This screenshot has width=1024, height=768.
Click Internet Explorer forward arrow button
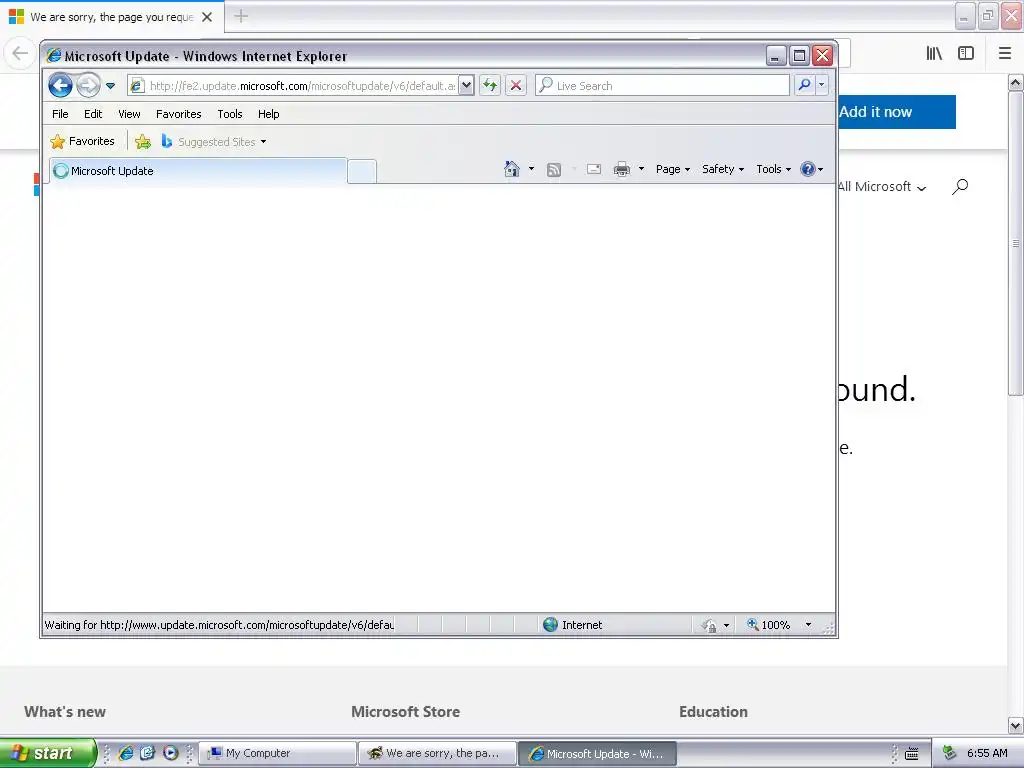pyautogui.click(x=88, y=86)
